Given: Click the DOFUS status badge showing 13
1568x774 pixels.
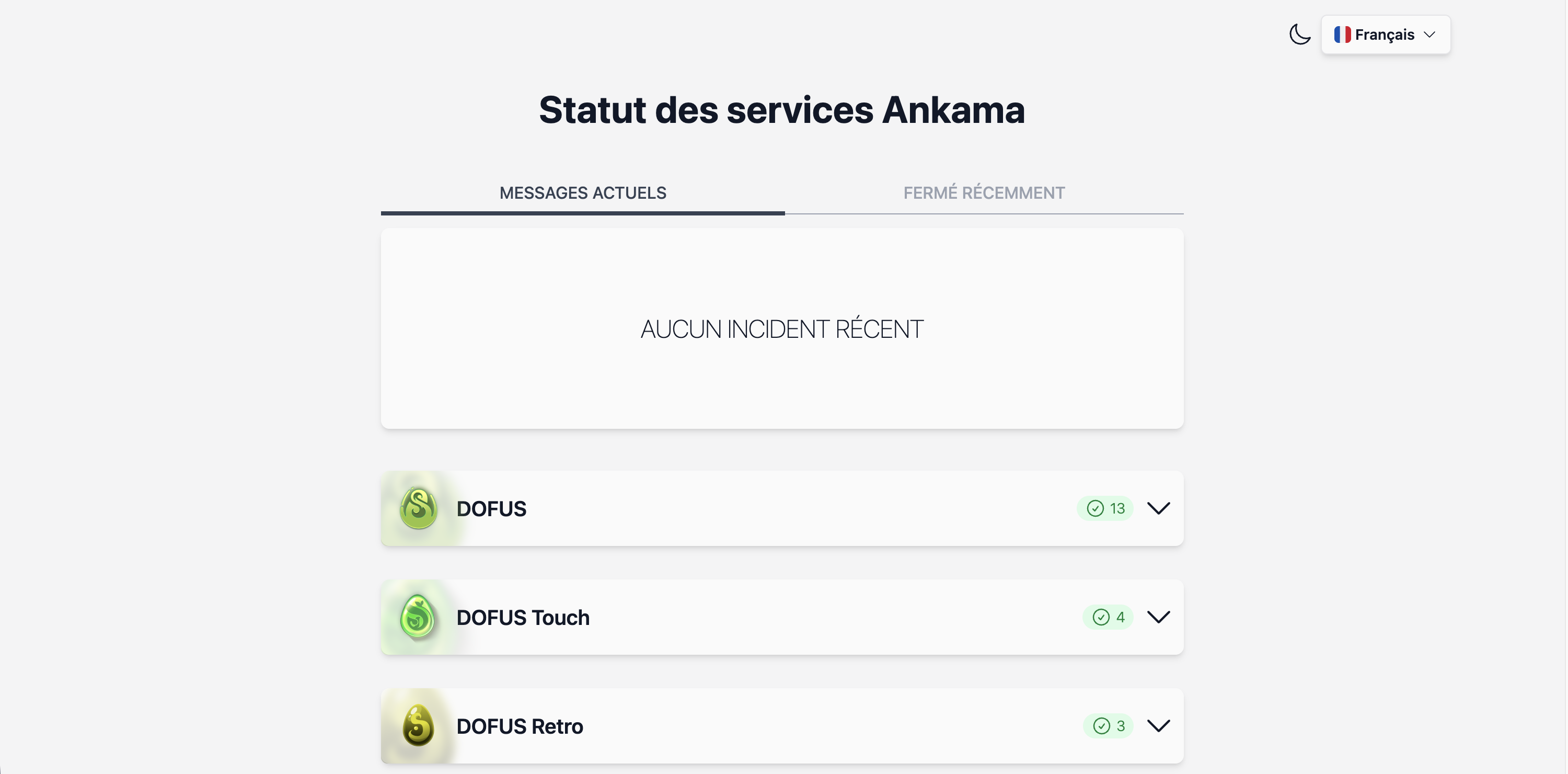Looking at the screenshot, I should coord(1105,508).
